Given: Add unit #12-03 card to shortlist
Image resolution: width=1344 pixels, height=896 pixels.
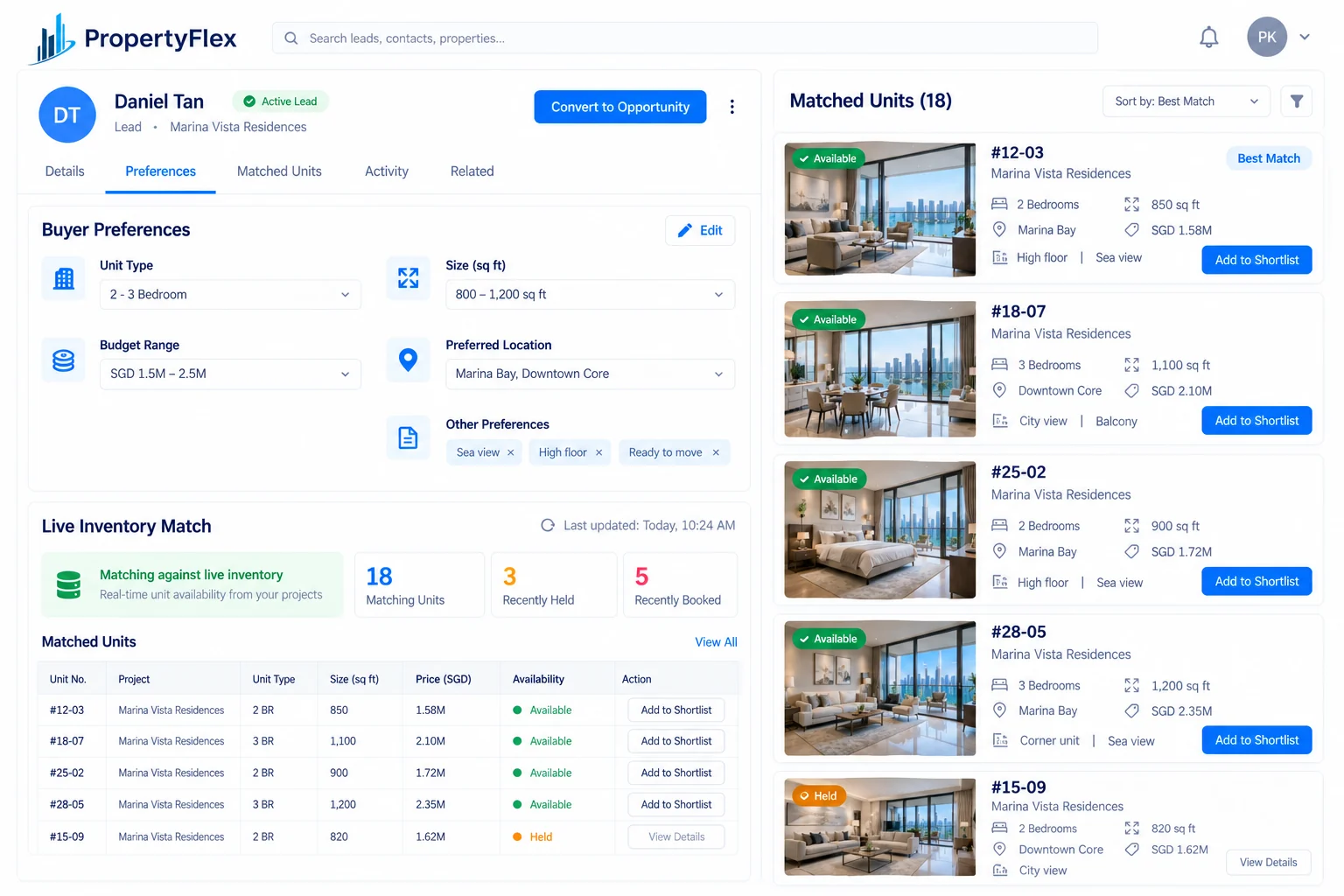Looking at the screenshot, I should pos(1256,260).
